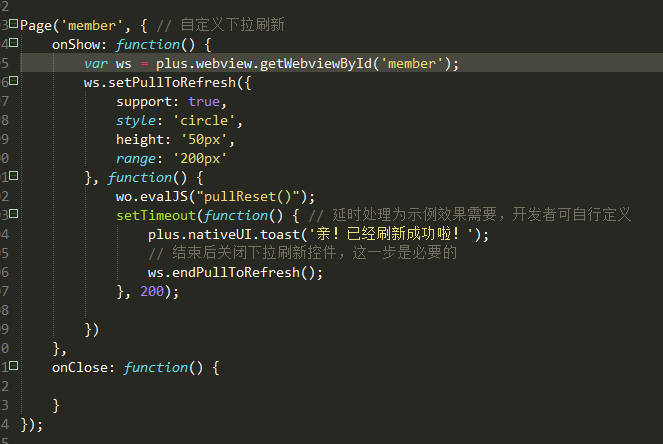Image resolution: width=663 pixels, height=444 pixels.
Task: Click the closing '});' on last line
Action: (x=32, y=425)
